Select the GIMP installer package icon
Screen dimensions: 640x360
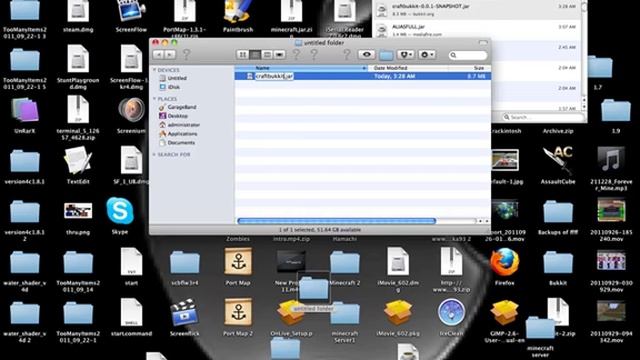504,313
